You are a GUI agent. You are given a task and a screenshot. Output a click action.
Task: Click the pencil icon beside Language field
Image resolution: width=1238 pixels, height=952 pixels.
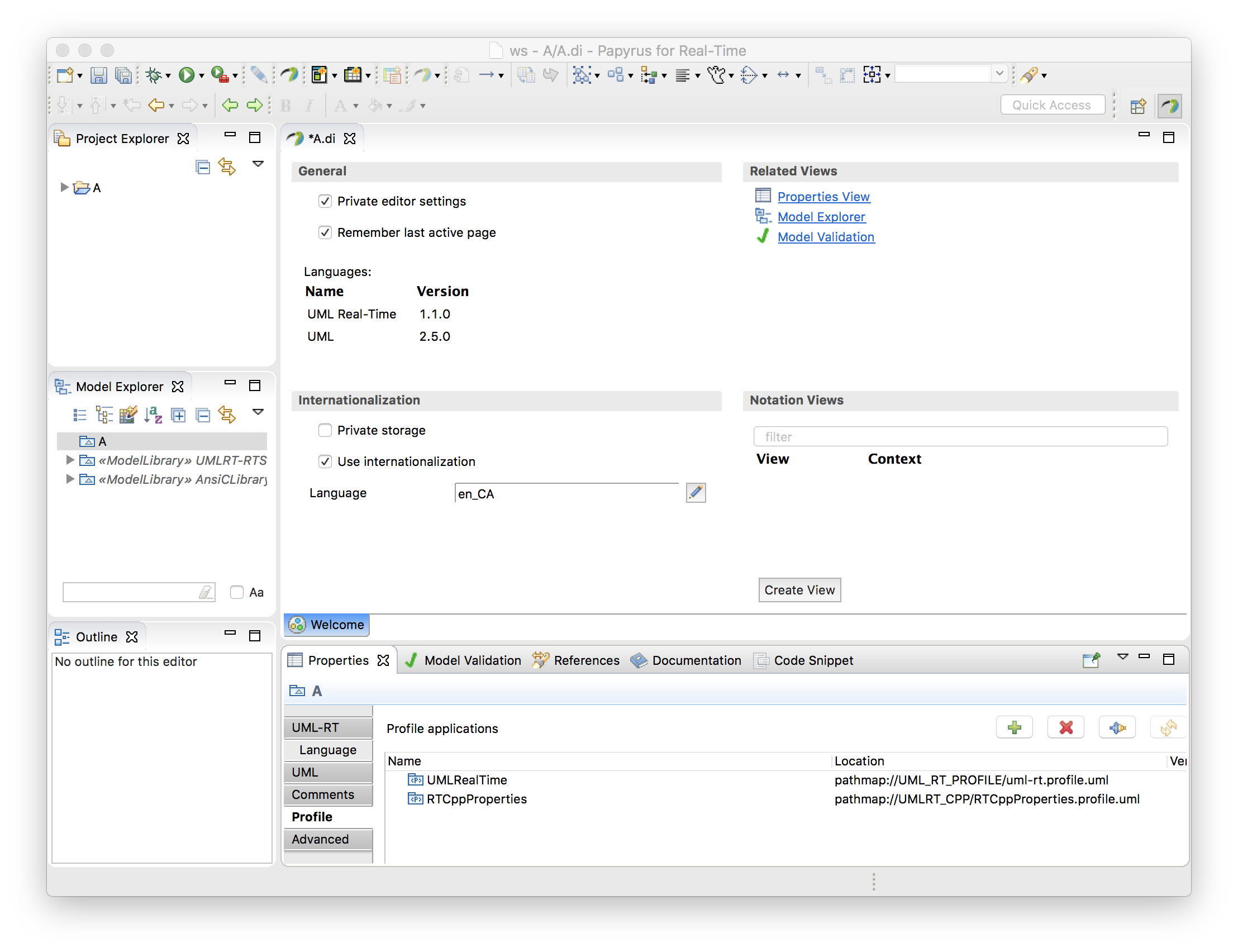(x=696, y=492)
